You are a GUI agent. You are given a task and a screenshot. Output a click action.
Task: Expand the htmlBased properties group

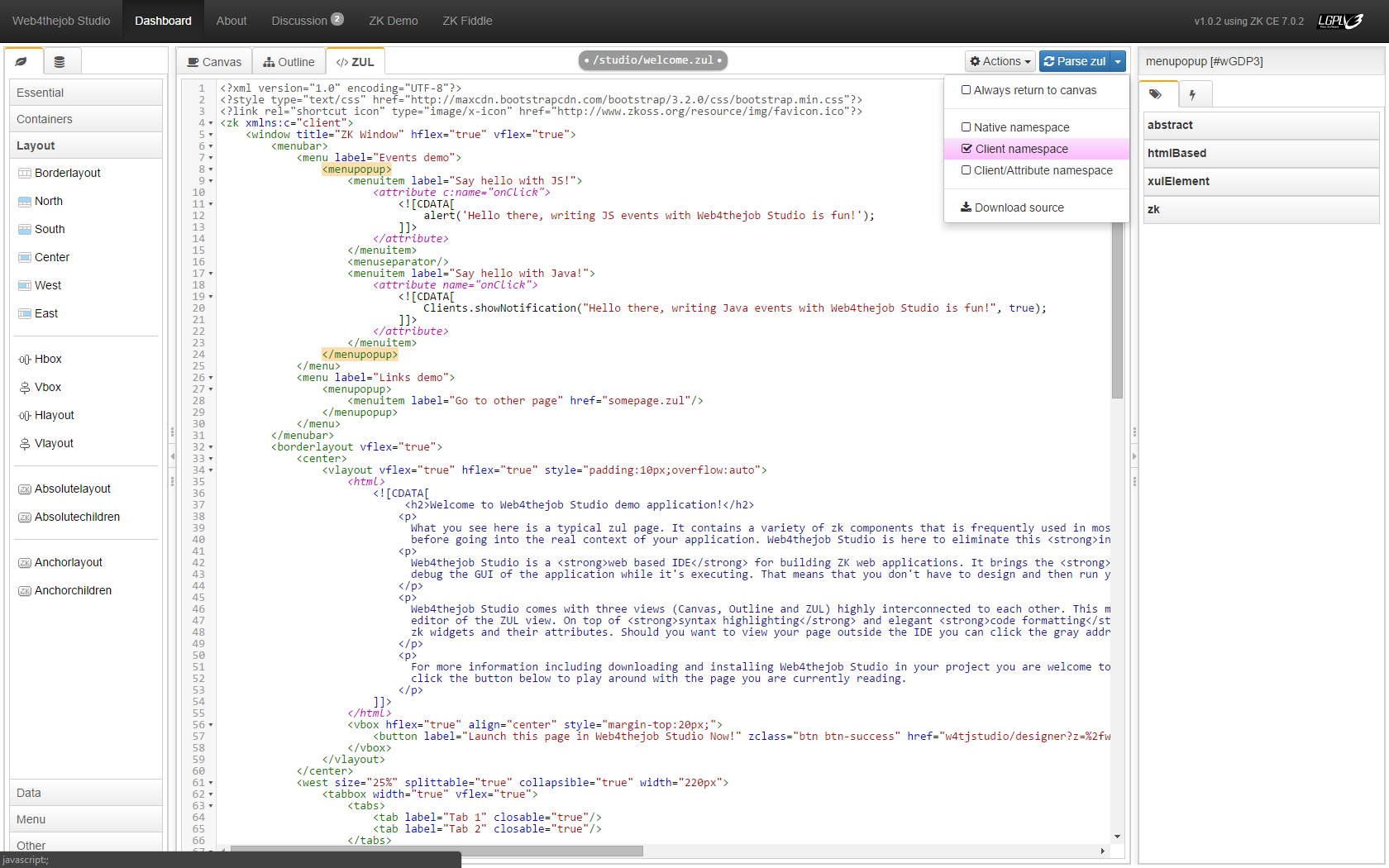[1261, 154]
